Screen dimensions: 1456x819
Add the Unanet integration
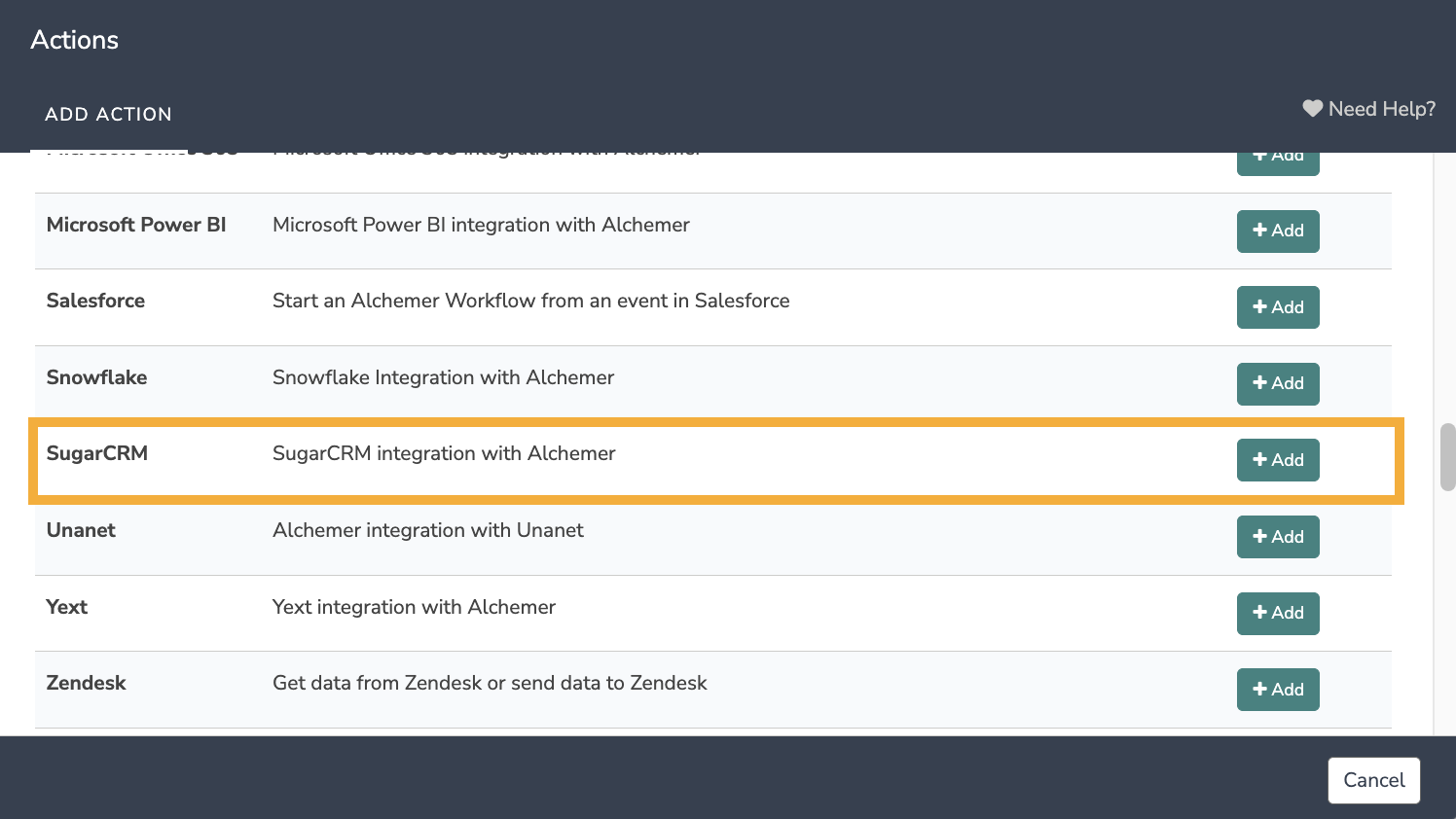(x=1277, y=537)
